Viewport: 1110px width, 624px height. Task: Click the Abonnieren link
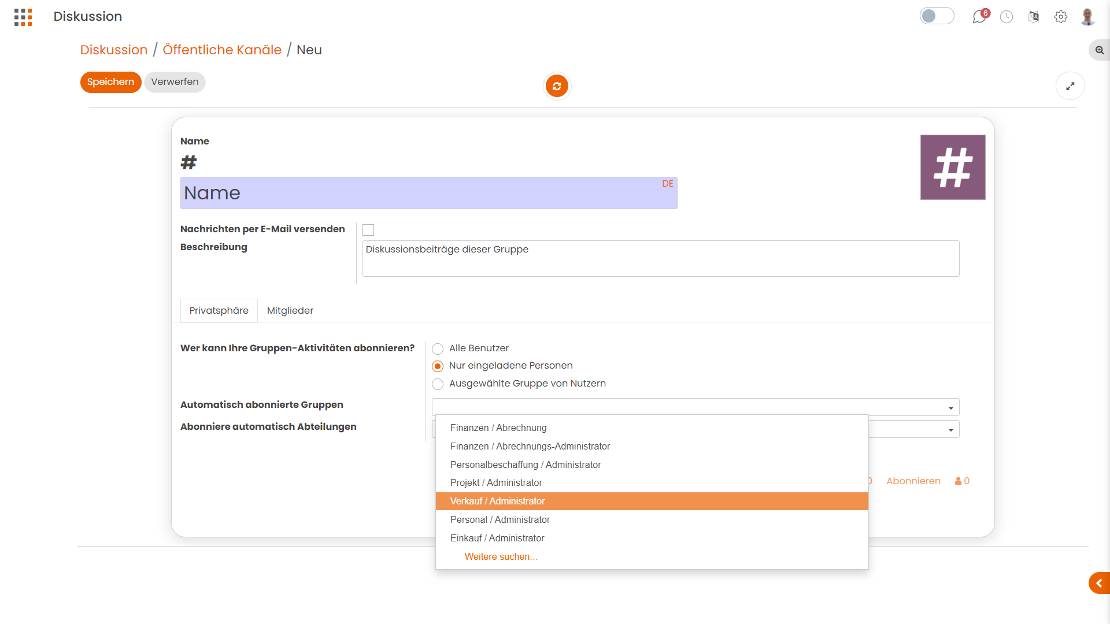click(x=913, y=481)
